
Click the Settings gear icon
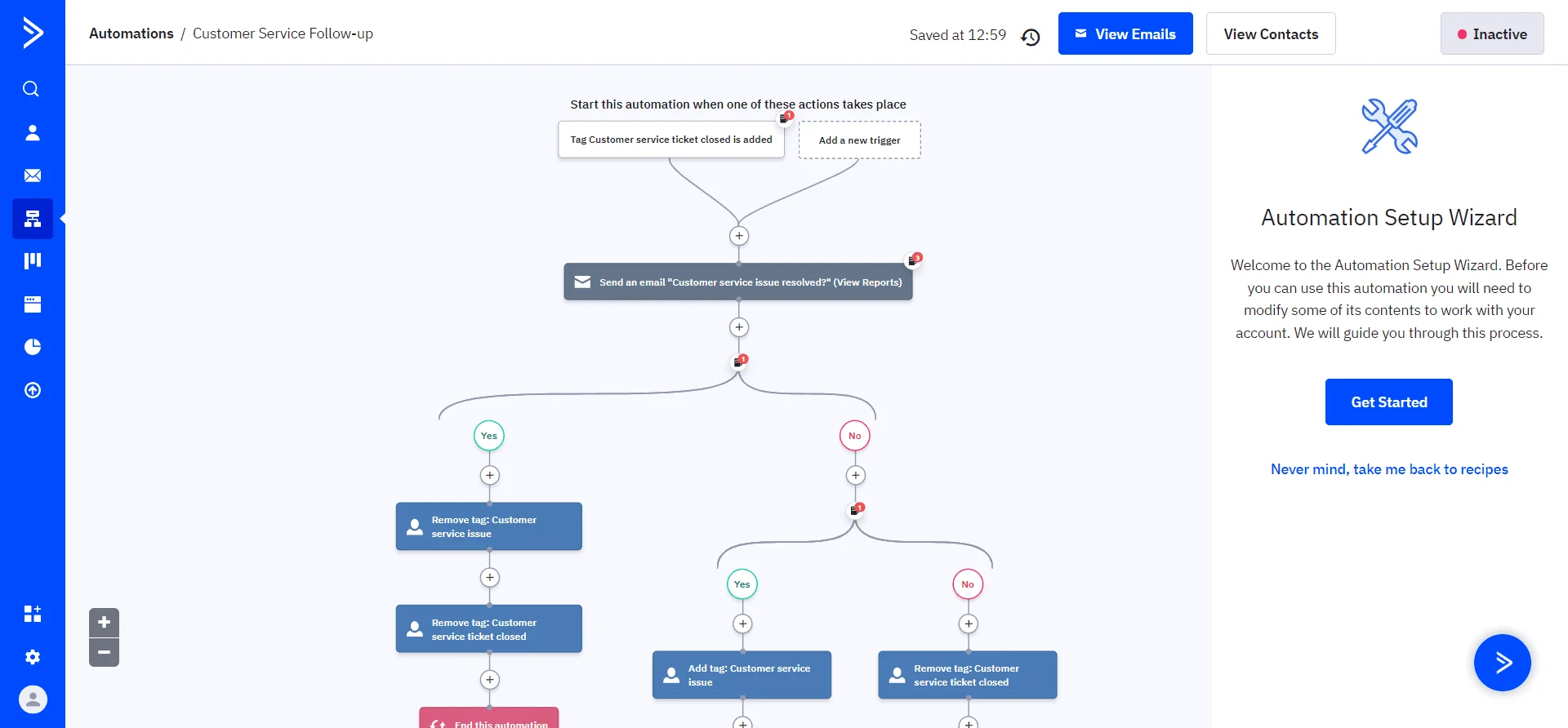click(33, 657)
